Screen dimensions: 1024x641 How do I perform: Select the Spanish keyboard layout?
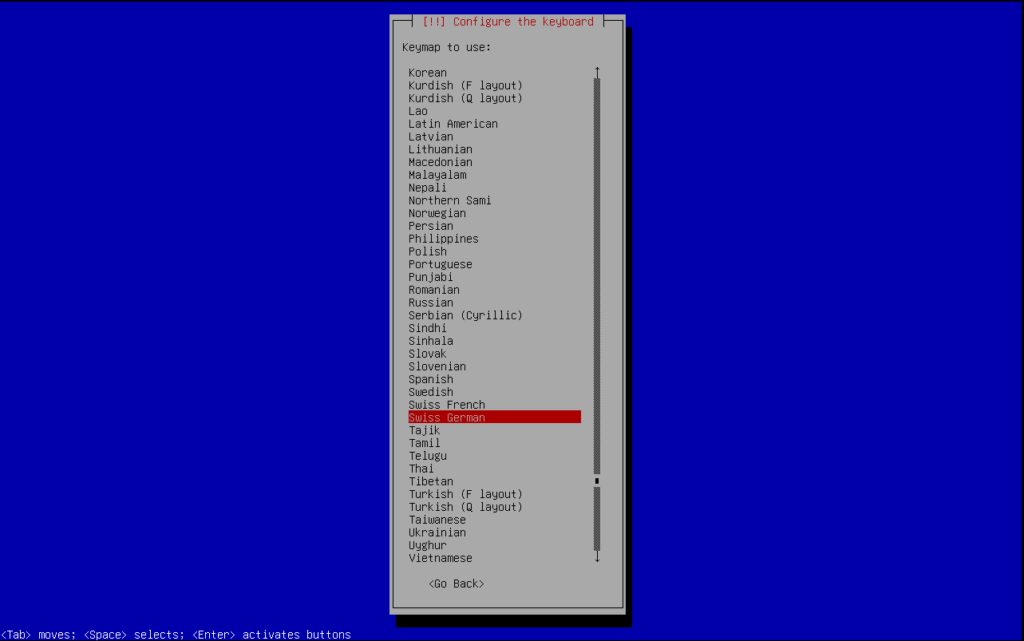430,378
